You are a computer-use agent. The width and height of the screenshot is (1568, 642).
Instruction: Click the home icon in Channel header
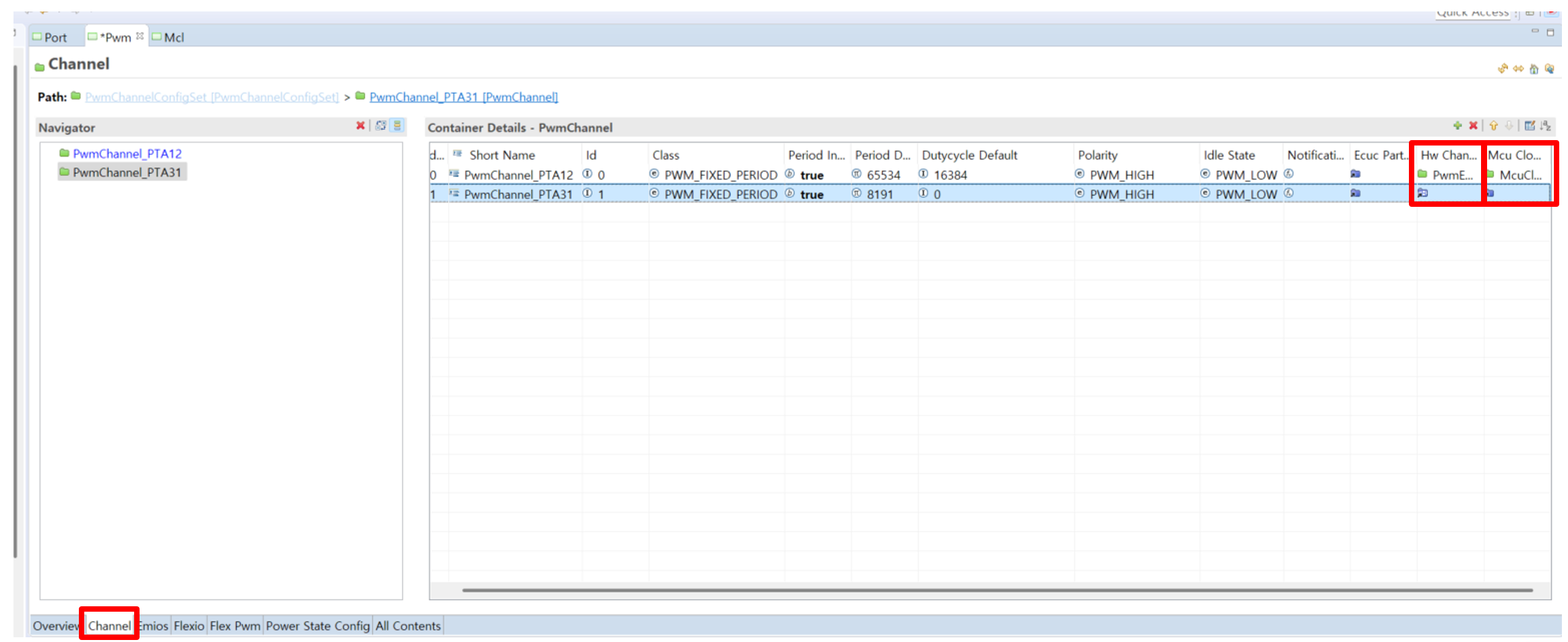click(1534, 69)
